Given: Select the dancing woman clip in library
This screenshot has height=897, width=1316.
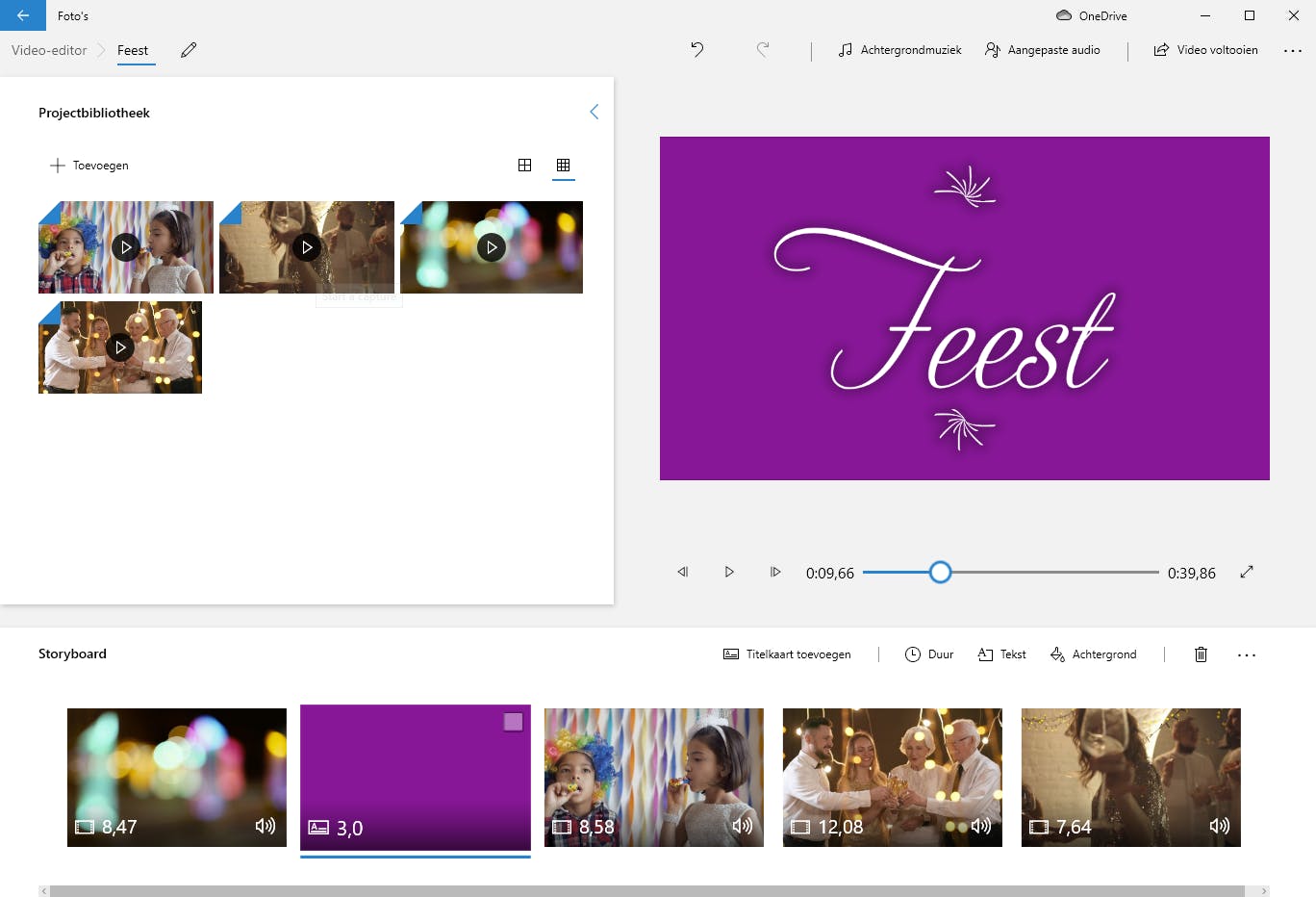Looking at the screenshot, I should [x=307, y=247].
